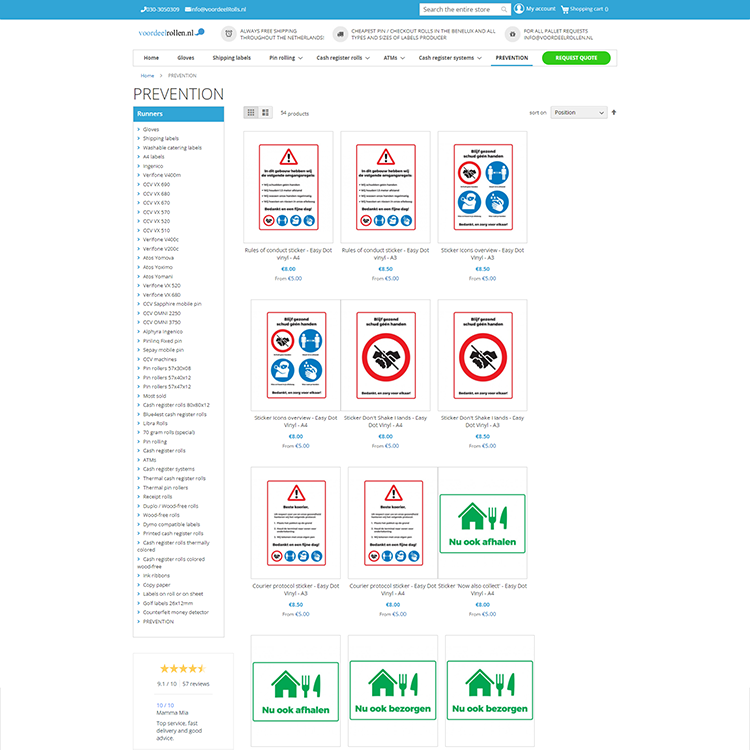Open My account via user icon

coord(519,9)
